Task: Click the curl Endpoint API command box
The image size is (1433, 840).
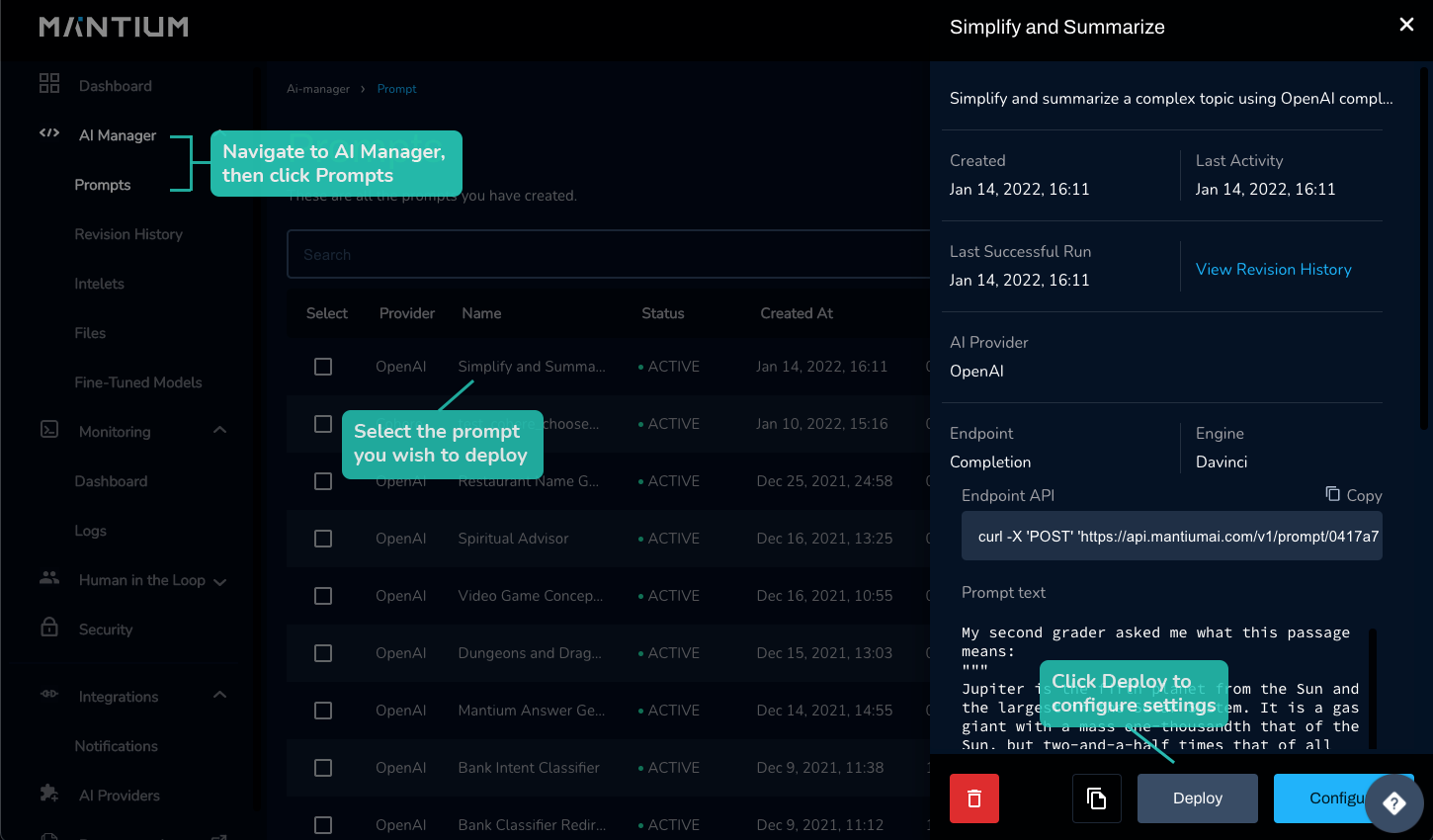Action: pyautogui.click(x=1172, y=536)
